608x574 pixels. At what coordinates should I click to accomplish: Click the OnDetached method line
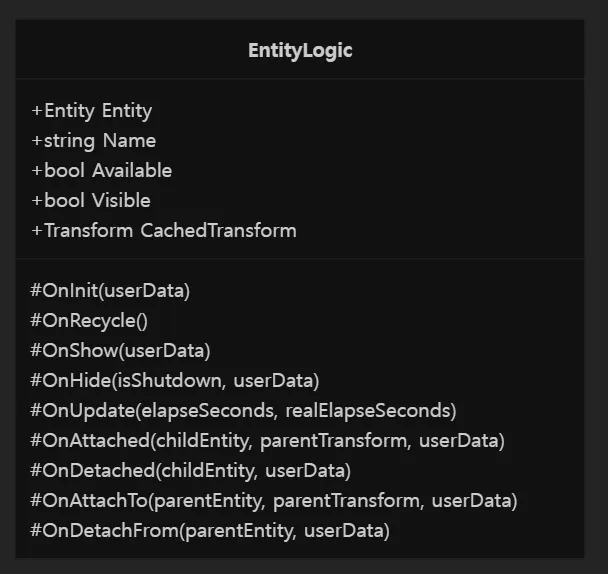(190, 470)
